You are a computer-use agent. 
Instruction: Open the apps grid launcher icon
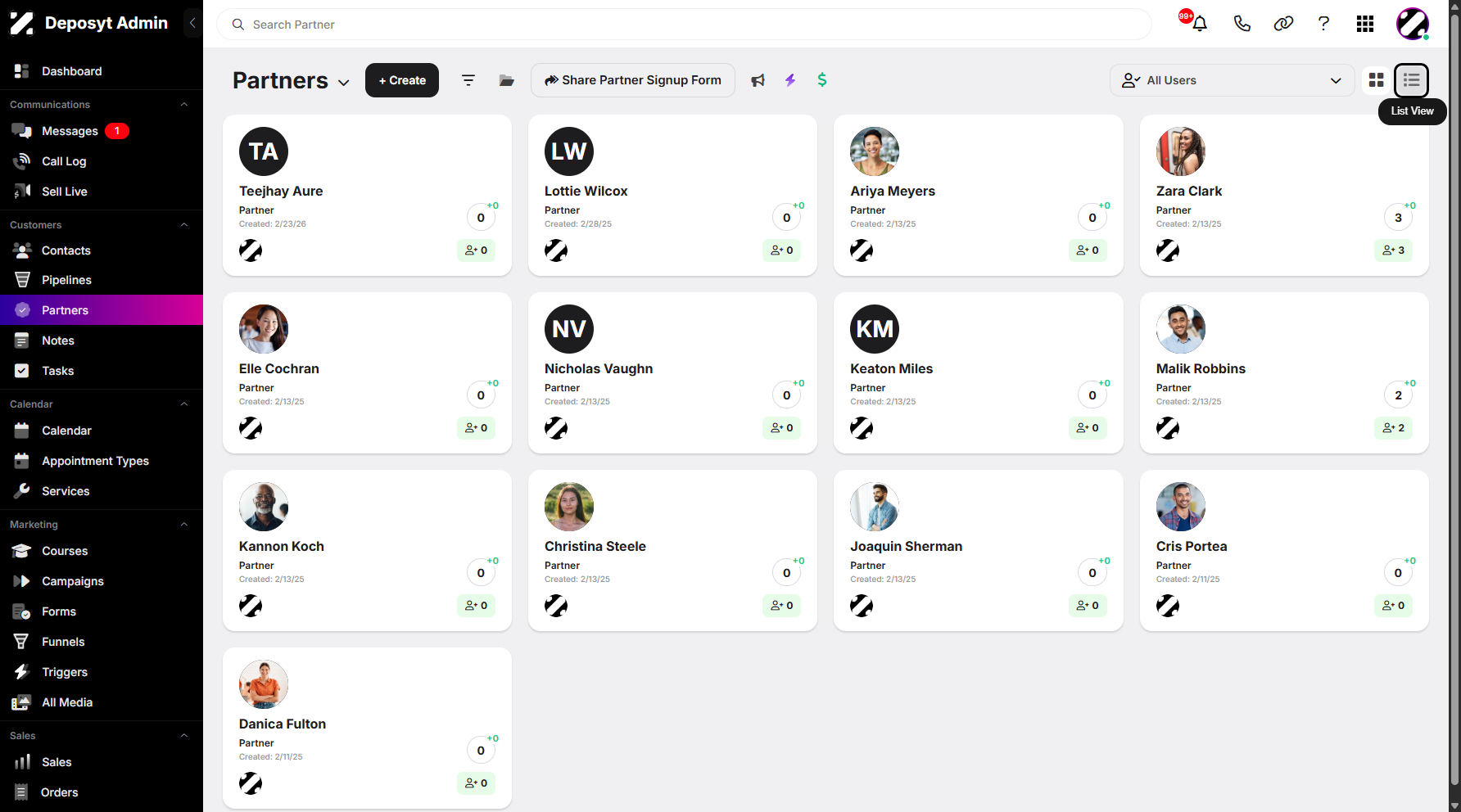[x=1364, y=24]
